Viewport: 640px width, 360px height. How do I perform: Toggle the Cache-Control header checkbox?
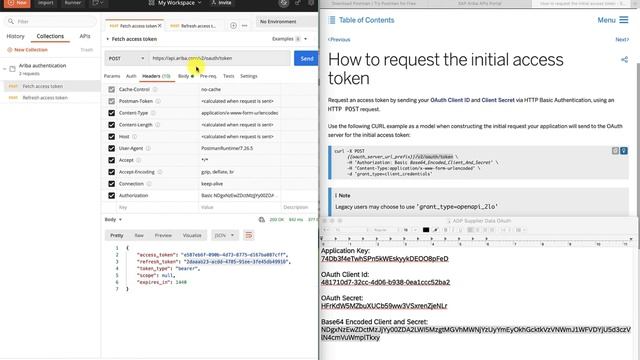coord(111,89)
